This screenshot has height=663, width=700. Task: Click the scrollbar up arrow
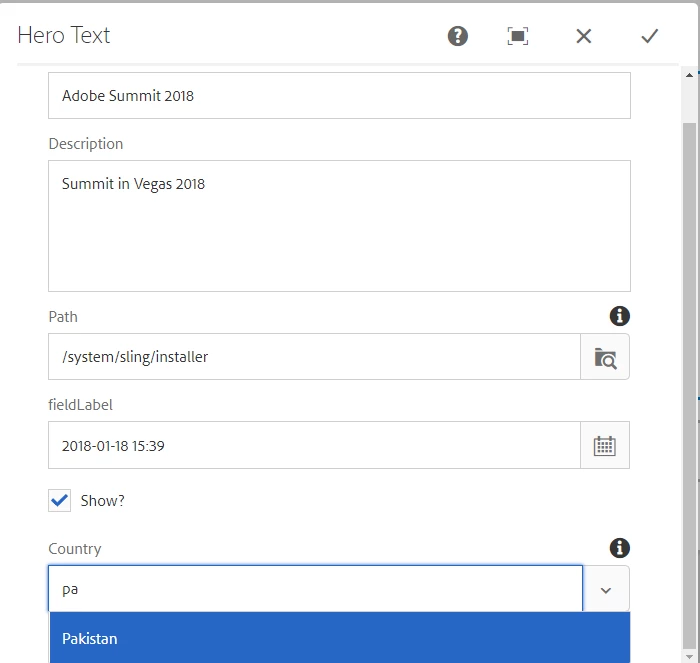coord(689,75)
